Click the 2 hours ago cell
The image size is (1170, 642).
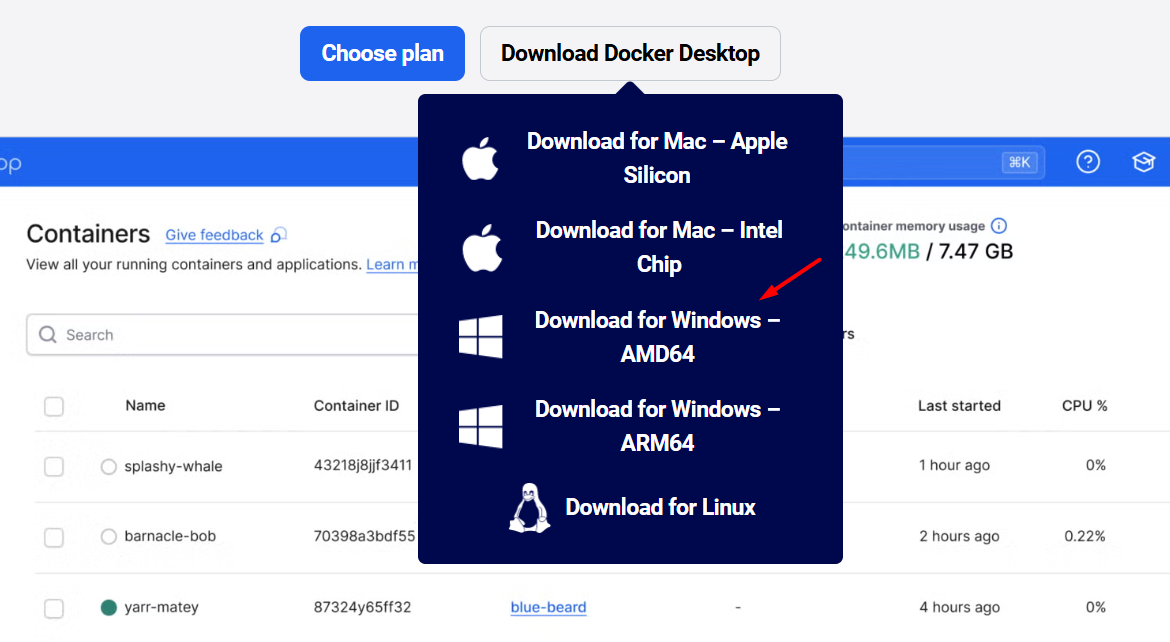[959, 536]
